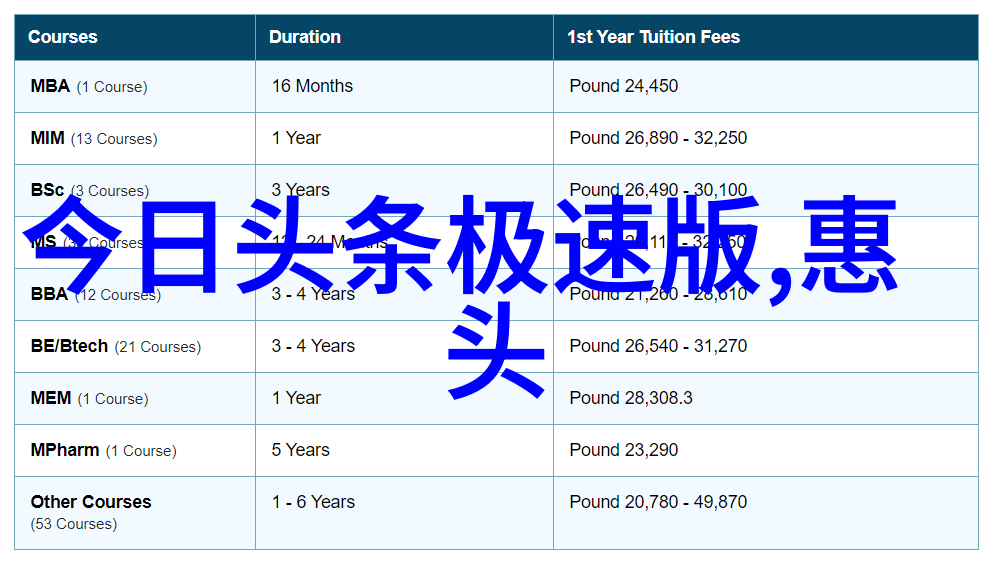
Task: Select the MBA course name
Action: click(x=50, y=86)
